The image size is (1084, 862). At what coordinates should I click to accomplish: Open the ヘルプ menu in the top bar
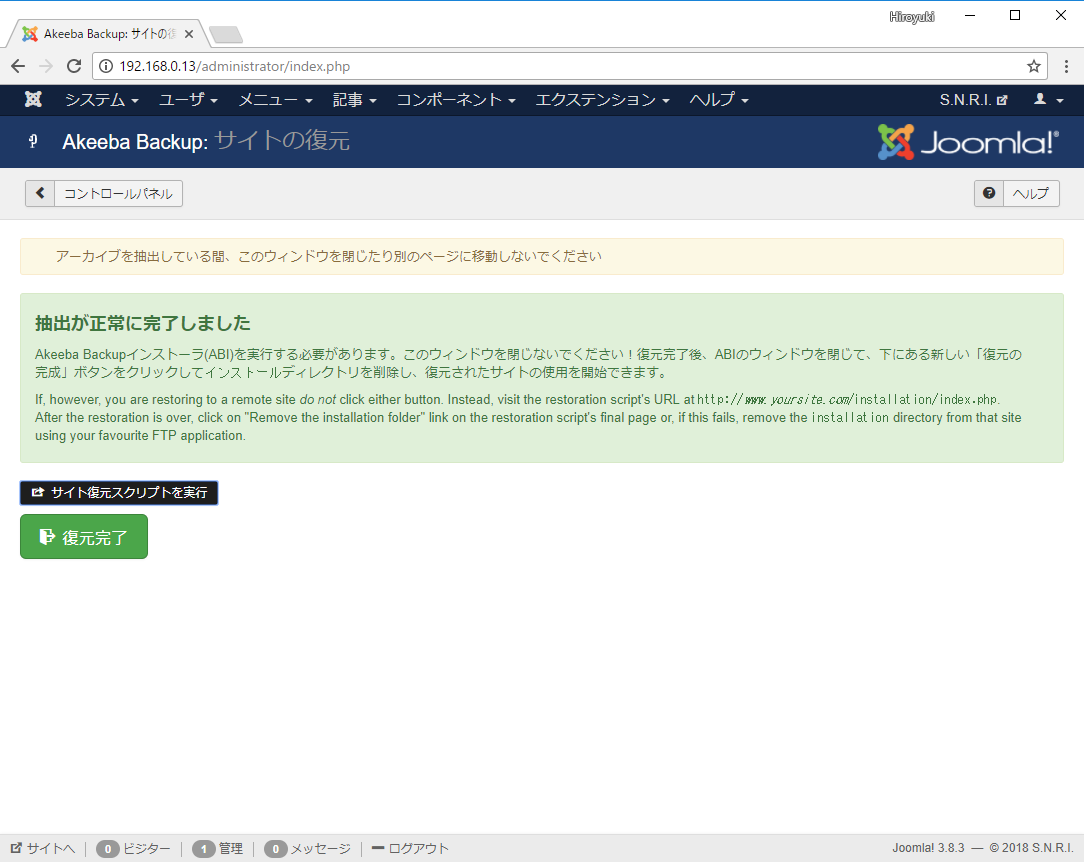(719, 100)
